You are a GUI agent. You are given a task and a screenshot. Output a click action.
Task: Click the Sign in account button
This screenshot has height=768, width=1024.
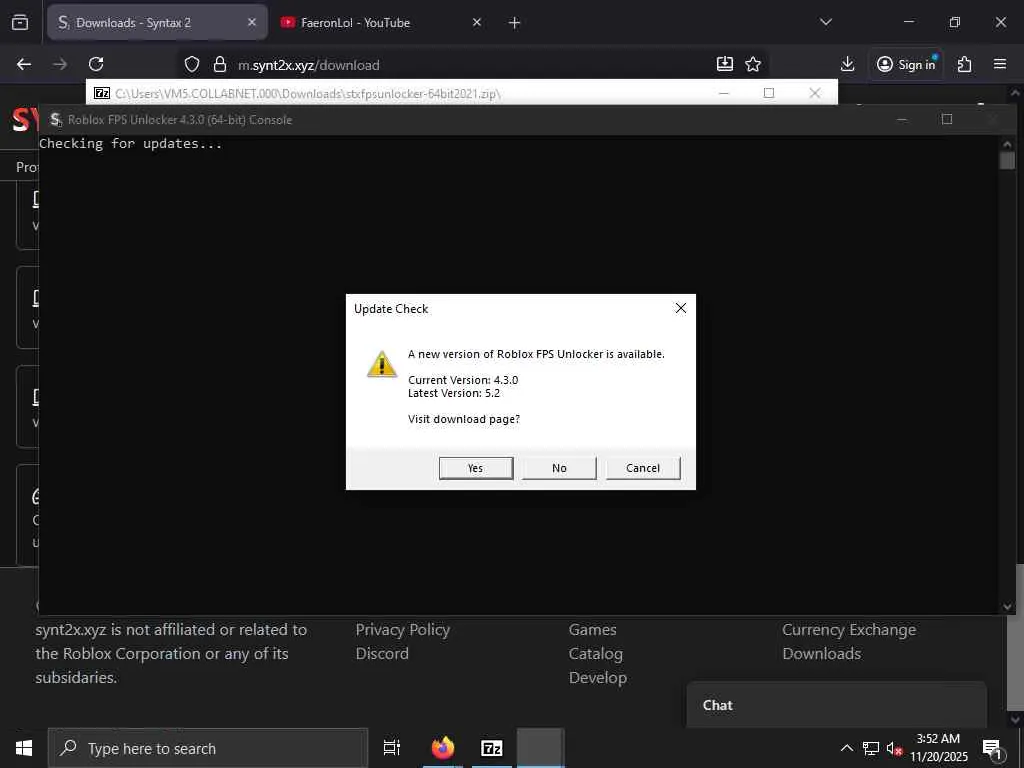point(906,64)
